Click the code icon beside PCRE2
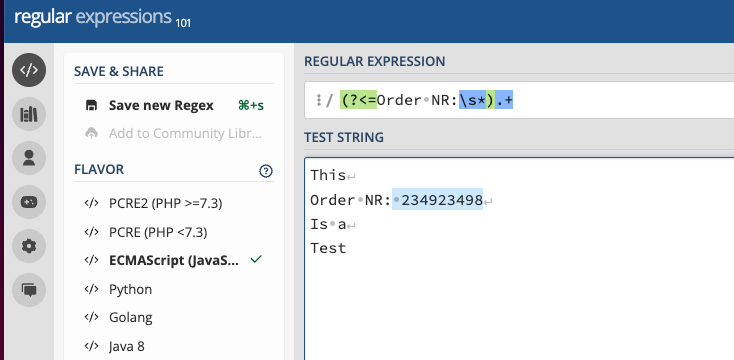 (91, 203)
